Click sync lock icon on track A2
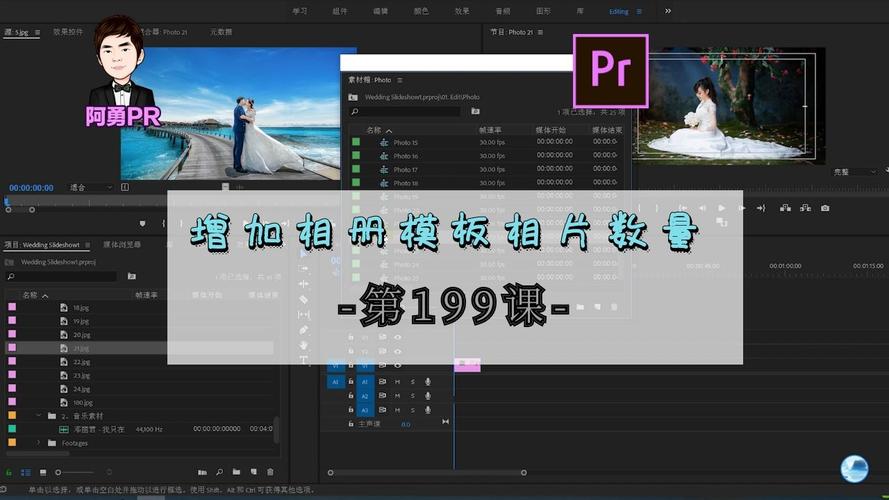The height and width of the screenshot is (500, 889). coord(382,396)
